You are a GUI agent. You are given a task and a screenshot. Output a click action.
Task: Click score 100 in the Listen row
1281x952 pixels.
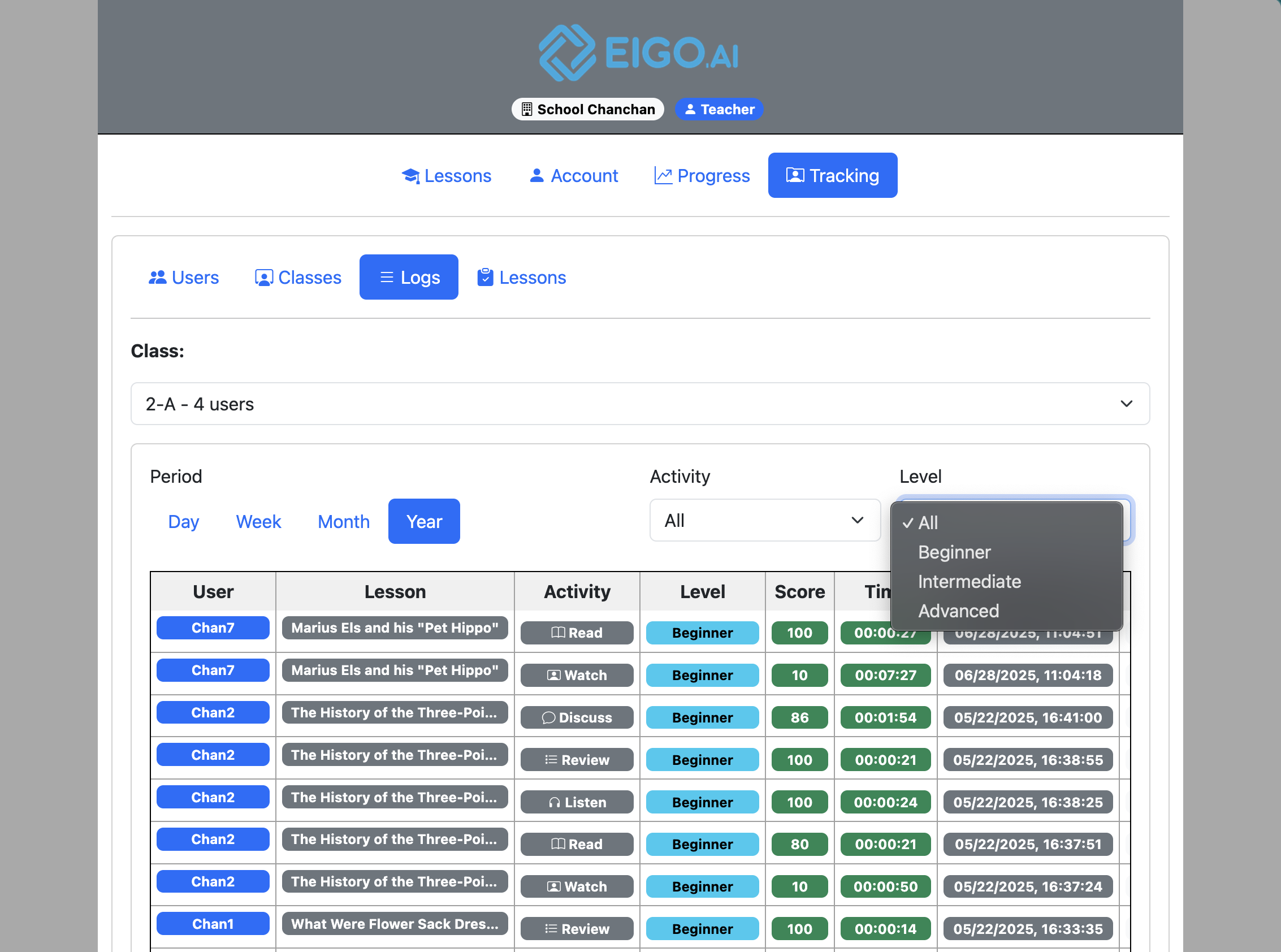coord(799,803)
